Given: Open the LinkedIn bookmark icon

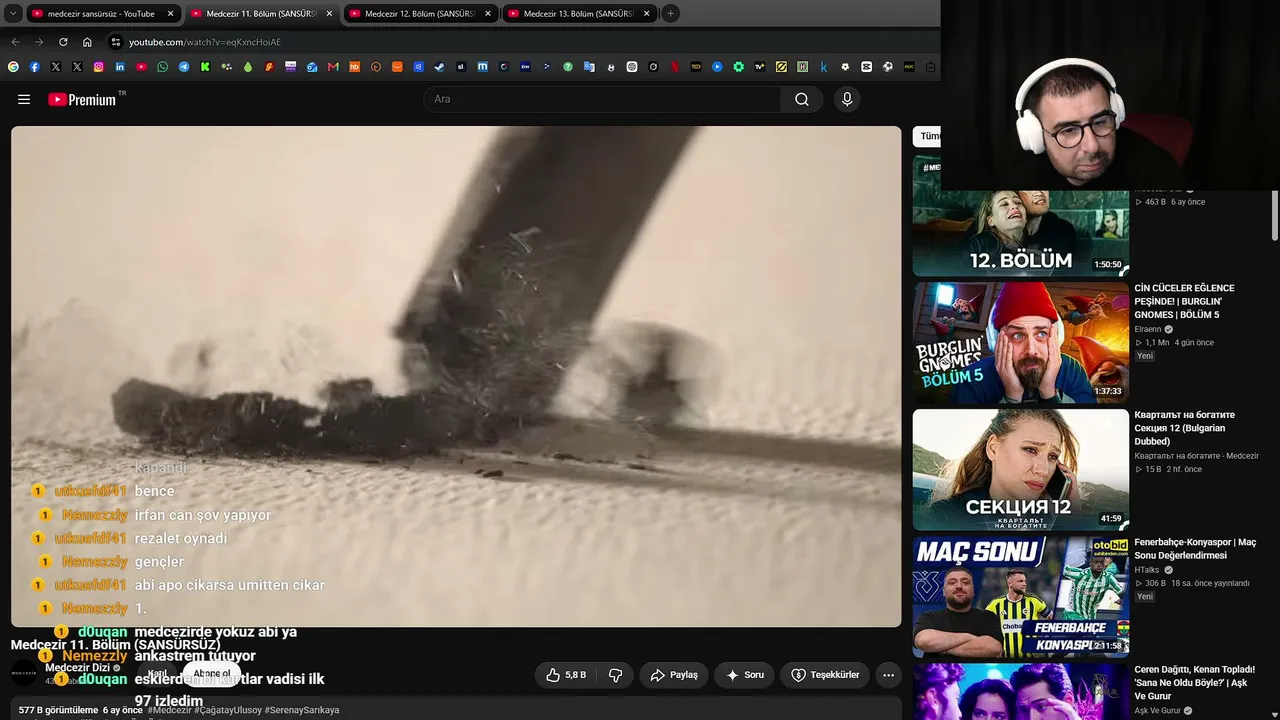Looking at the screenshot, I should coord(120,67).
